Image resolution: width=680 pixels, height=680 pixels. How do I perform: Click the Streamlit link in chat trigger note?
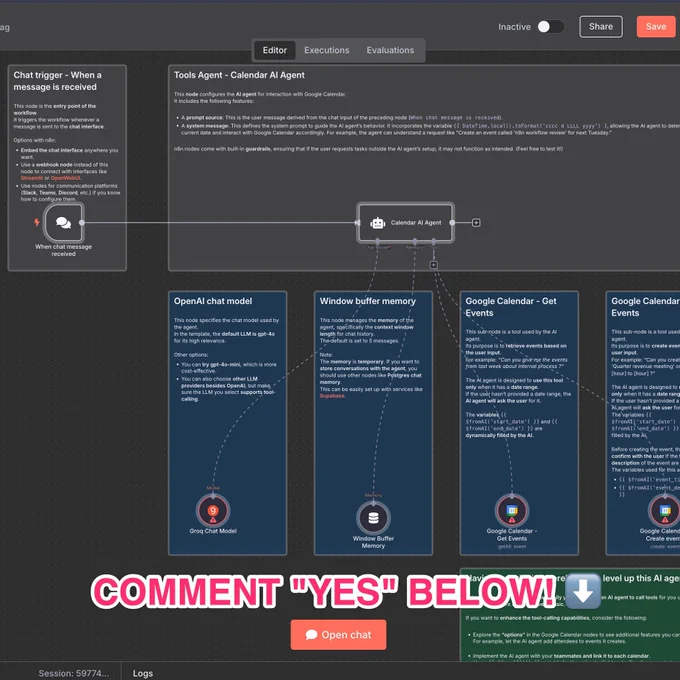point(32,178)
